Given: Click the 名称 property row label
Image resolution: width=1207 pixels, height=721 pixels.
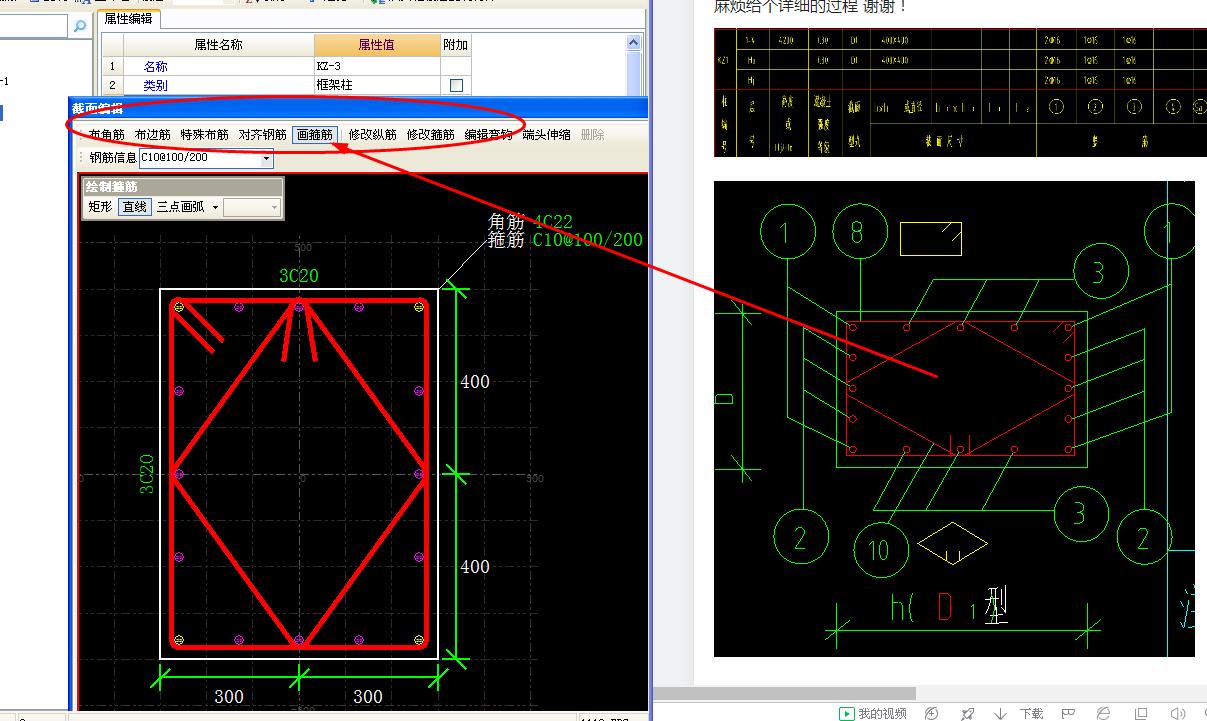Looking at the screenshot, I should [x=155, y=66].
